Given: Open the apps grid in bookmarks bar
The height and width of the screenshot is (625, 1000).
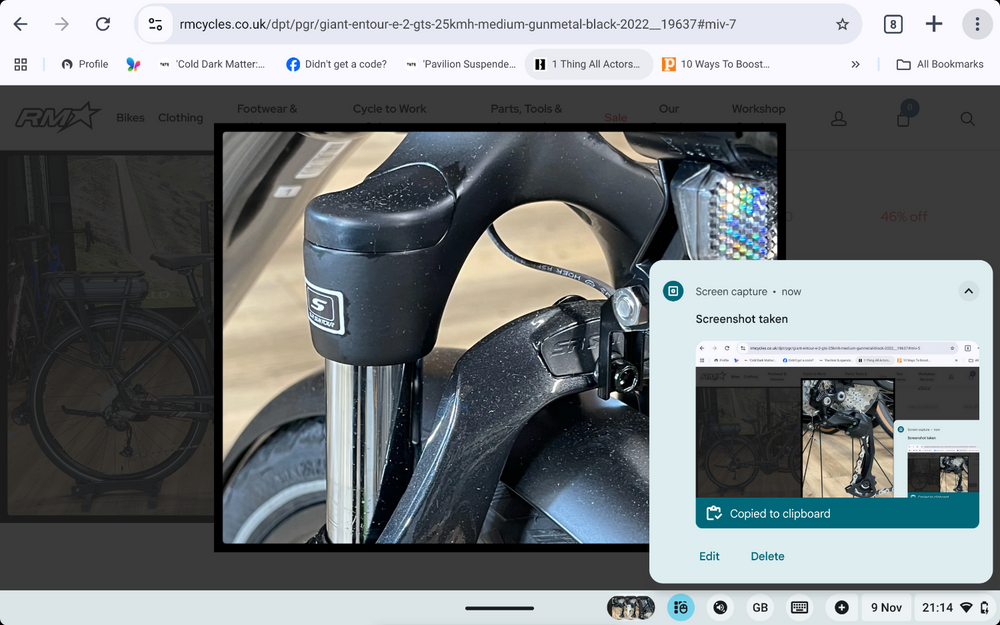Looking at the screenshot, I should [x=20, y=64].
